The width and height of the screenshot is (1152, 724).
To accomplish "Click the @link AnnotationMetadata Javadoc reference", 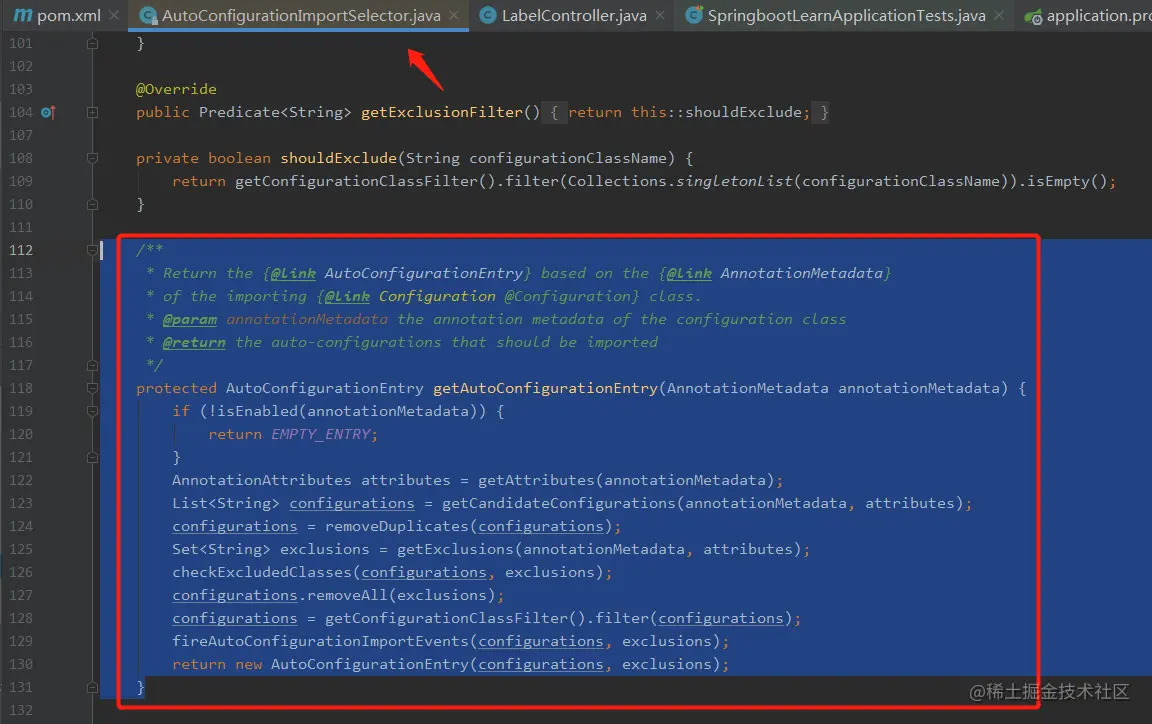I will click(774, 273).
